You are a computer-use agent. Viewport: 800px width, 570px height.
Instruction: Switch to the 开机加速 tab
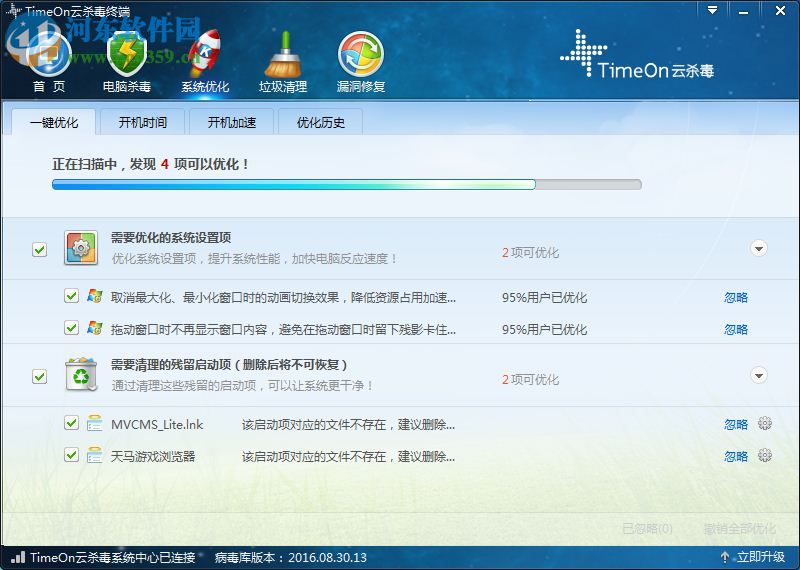[232, 122]
